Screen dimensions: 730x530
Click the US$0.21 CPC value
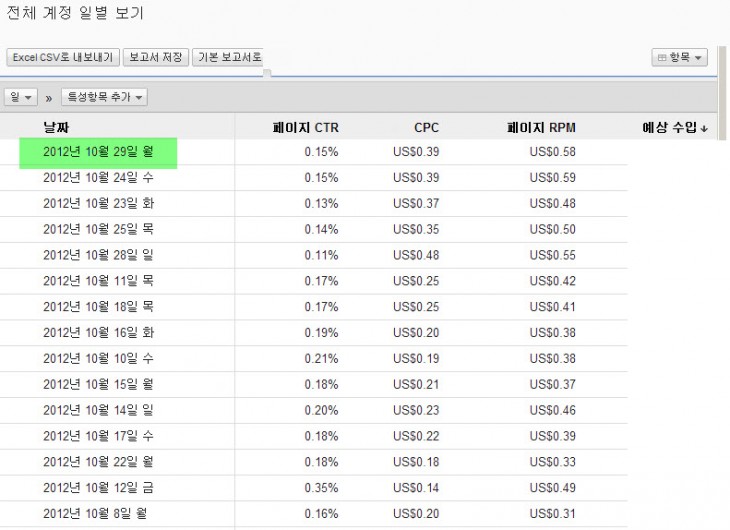pos(416,384)
